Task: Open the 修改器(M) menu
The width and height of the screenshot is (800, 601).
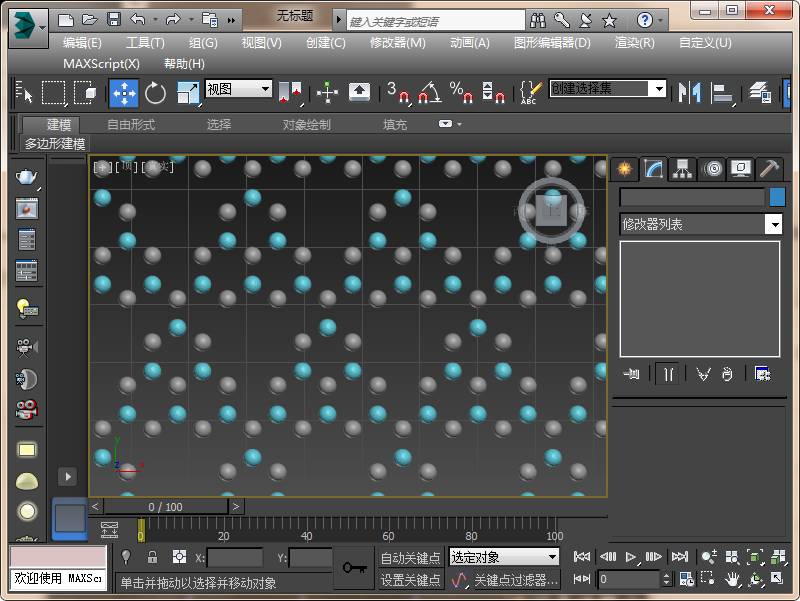Action: pyautogui.click(x=398, y=43)
